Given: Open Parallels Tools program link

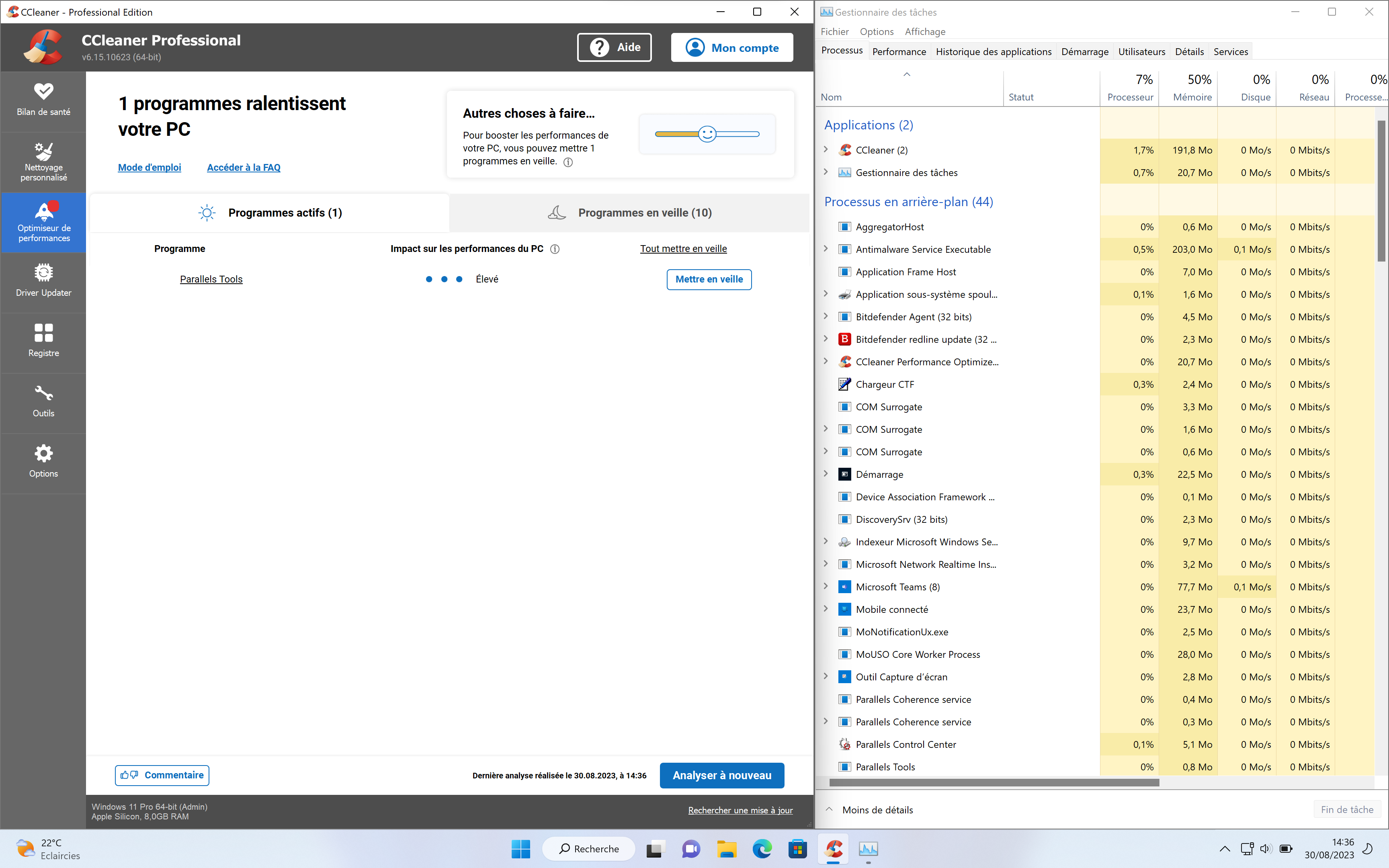Looking at the screenshot, I should point(211,279).
